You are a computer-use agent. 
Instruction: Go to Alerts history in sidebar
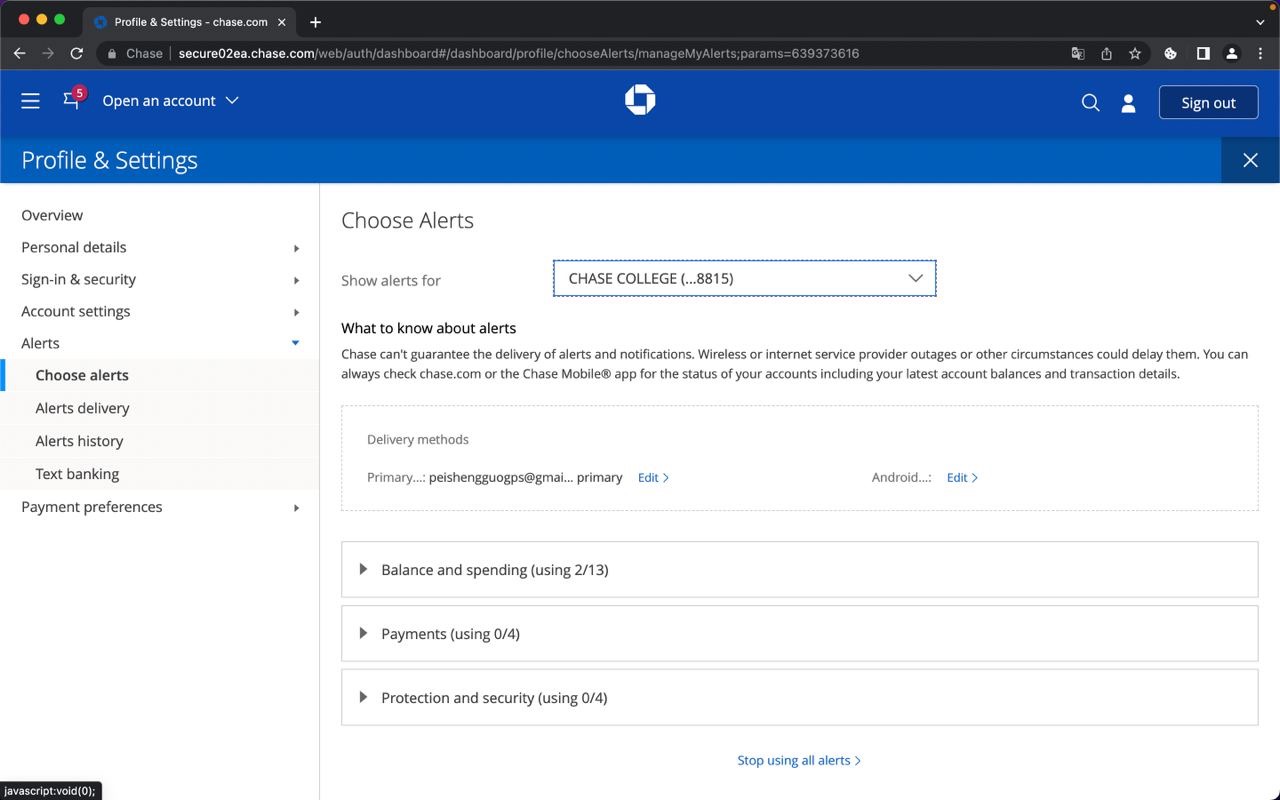(79, 441)
